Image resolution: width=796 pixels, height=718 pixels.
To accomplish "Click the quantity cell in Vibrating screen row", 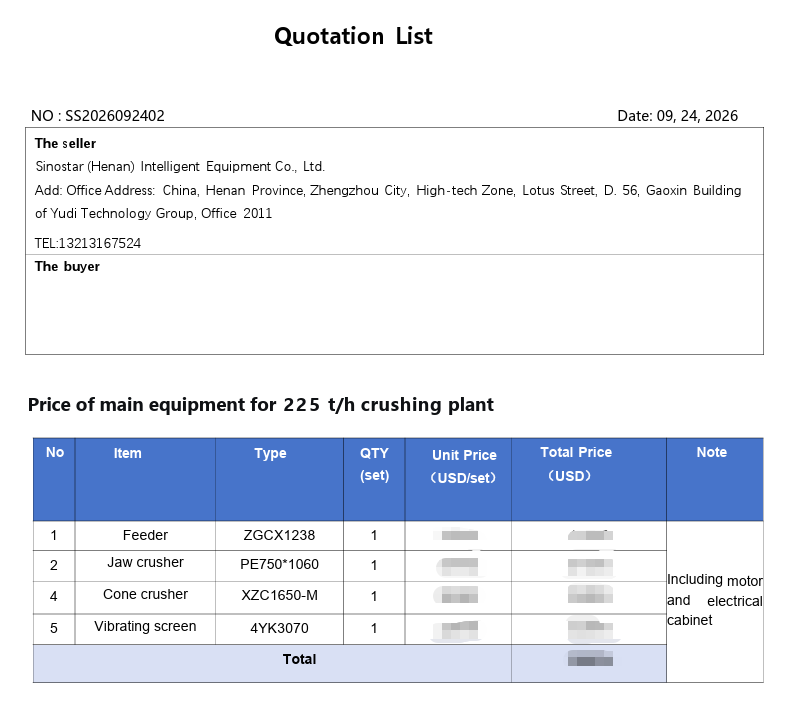I will pos(374,628).
